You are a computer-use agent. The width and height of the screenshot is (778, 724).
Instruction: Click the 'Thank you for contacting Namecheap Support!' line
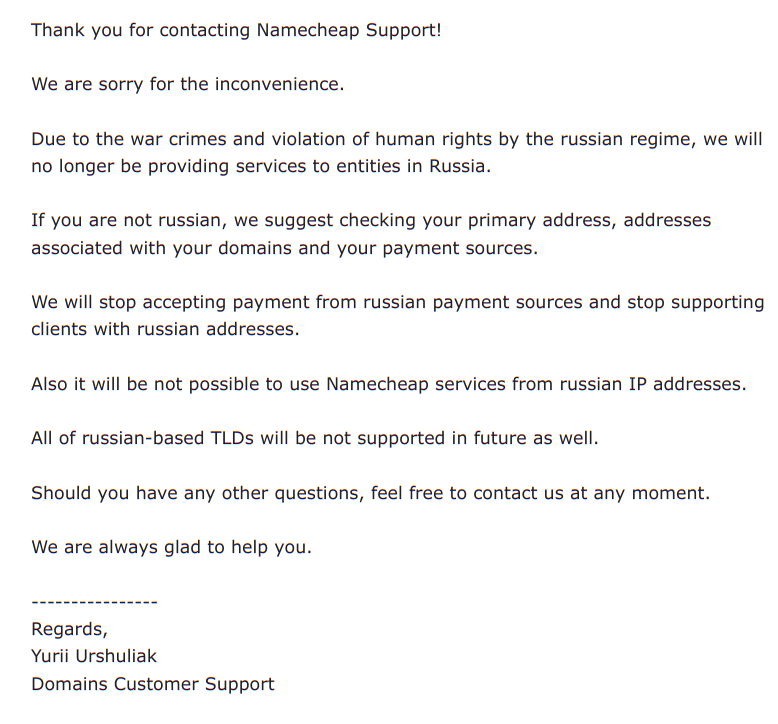click(236, 30)
